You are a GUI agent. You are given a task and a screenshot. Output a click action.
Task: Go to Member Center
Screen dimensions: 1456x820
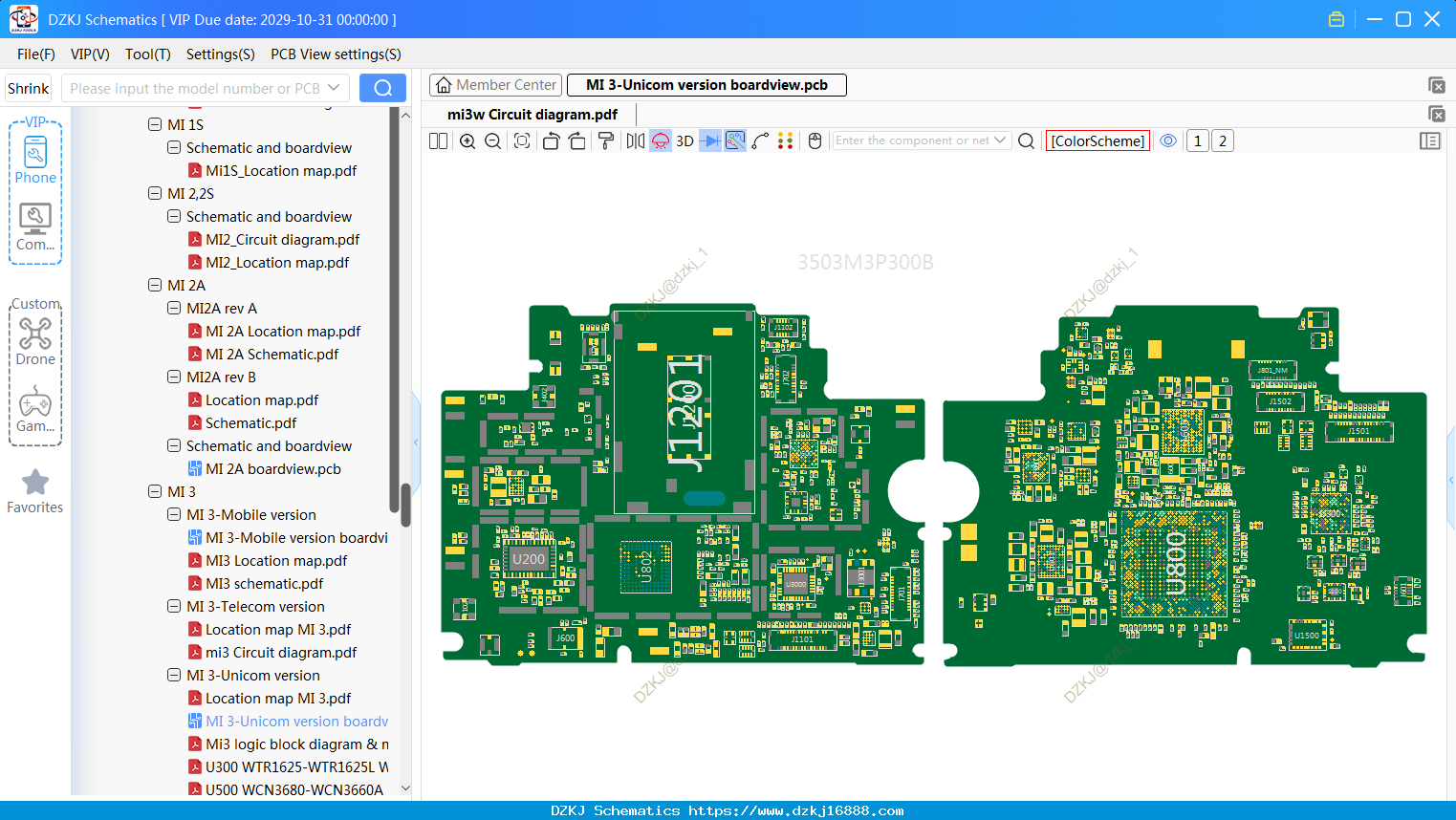(495, 85)
